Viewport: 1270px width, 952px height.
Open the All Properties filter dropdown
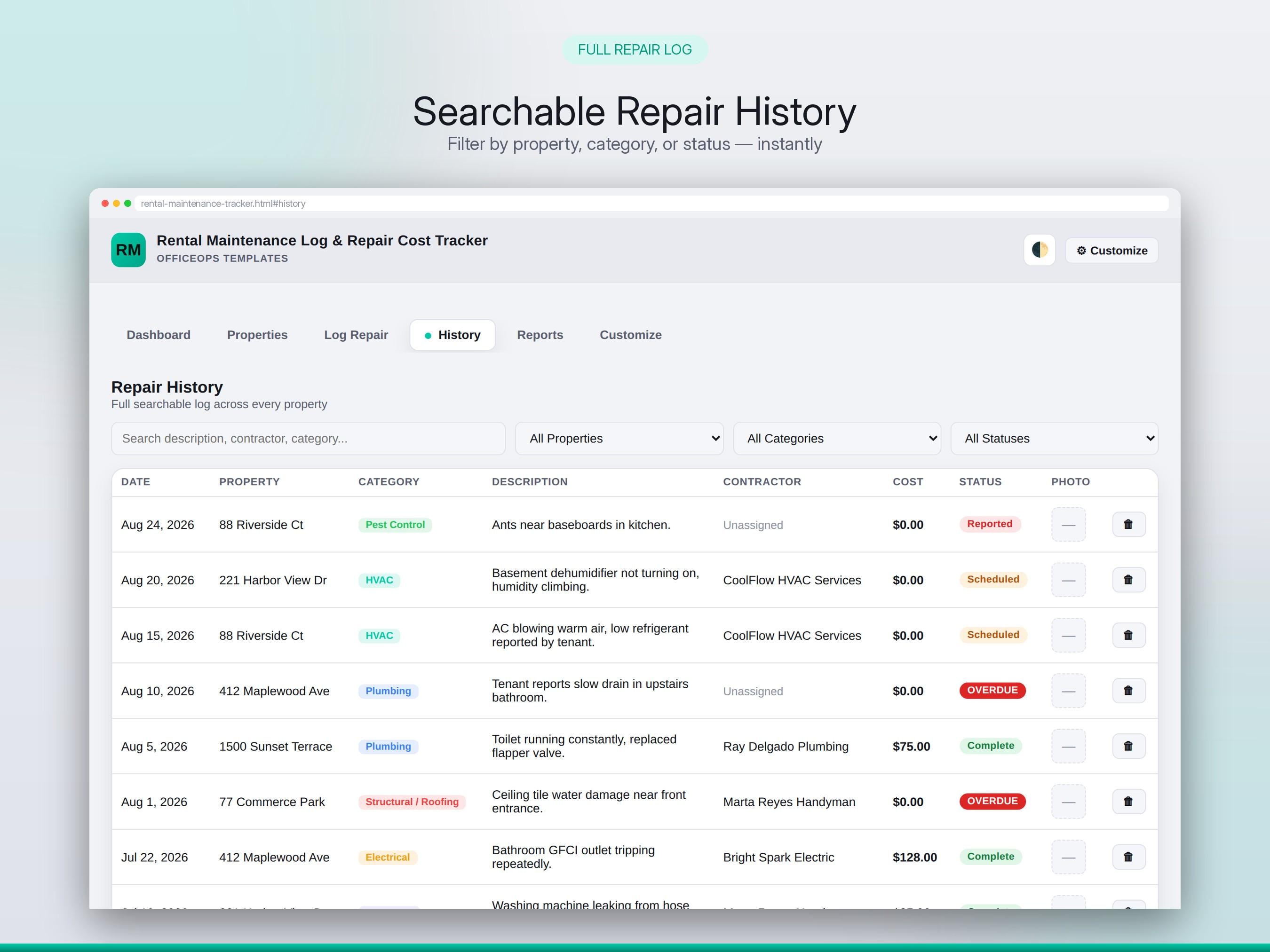click(619, 439)
